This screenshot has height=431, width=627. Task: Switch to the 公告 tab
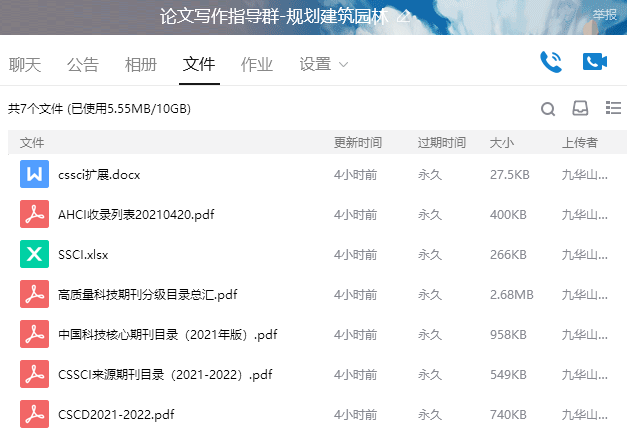[83, 65]
